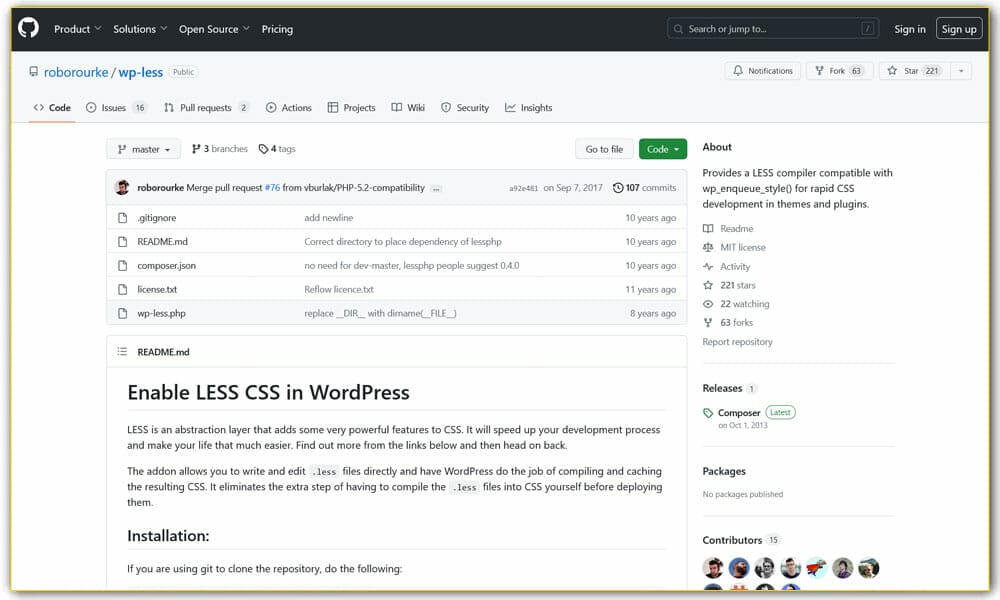The width and height of the screenshot is (1000, 600).
Task: Toggle the commit message ellipsis expander
Action: point(435,186)
